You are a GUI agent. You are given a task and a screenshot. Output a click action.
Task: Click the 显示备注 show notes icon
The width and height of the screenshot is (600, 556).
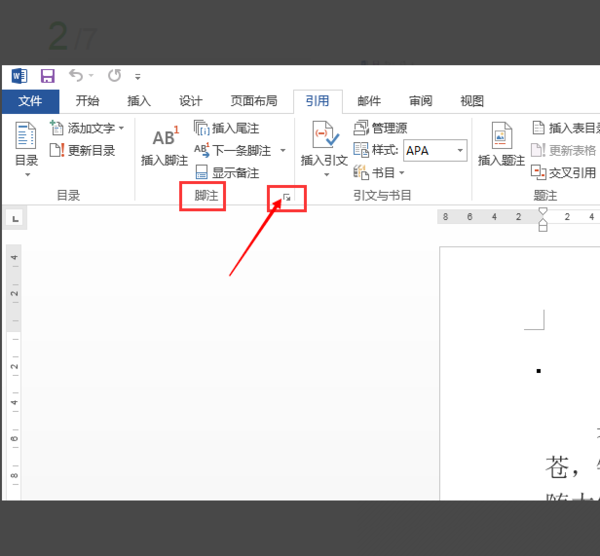pyautogui.click(x=201, y=172)
